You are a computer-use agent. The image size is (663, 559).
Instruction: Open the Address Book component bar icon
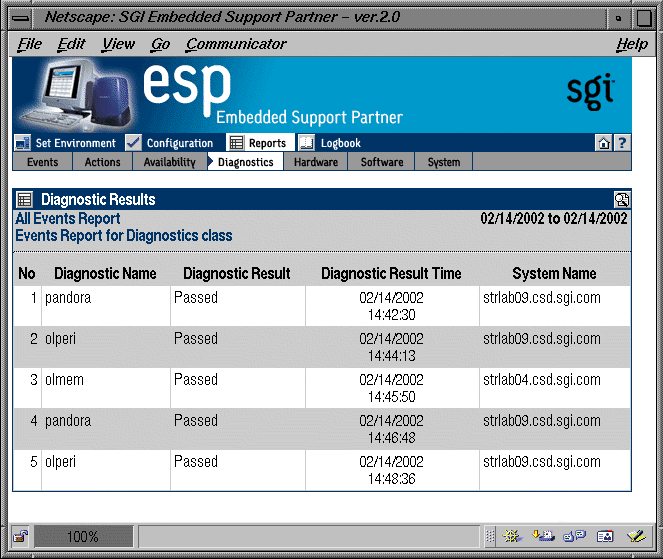pyautogui.click(x=605, y=536)
